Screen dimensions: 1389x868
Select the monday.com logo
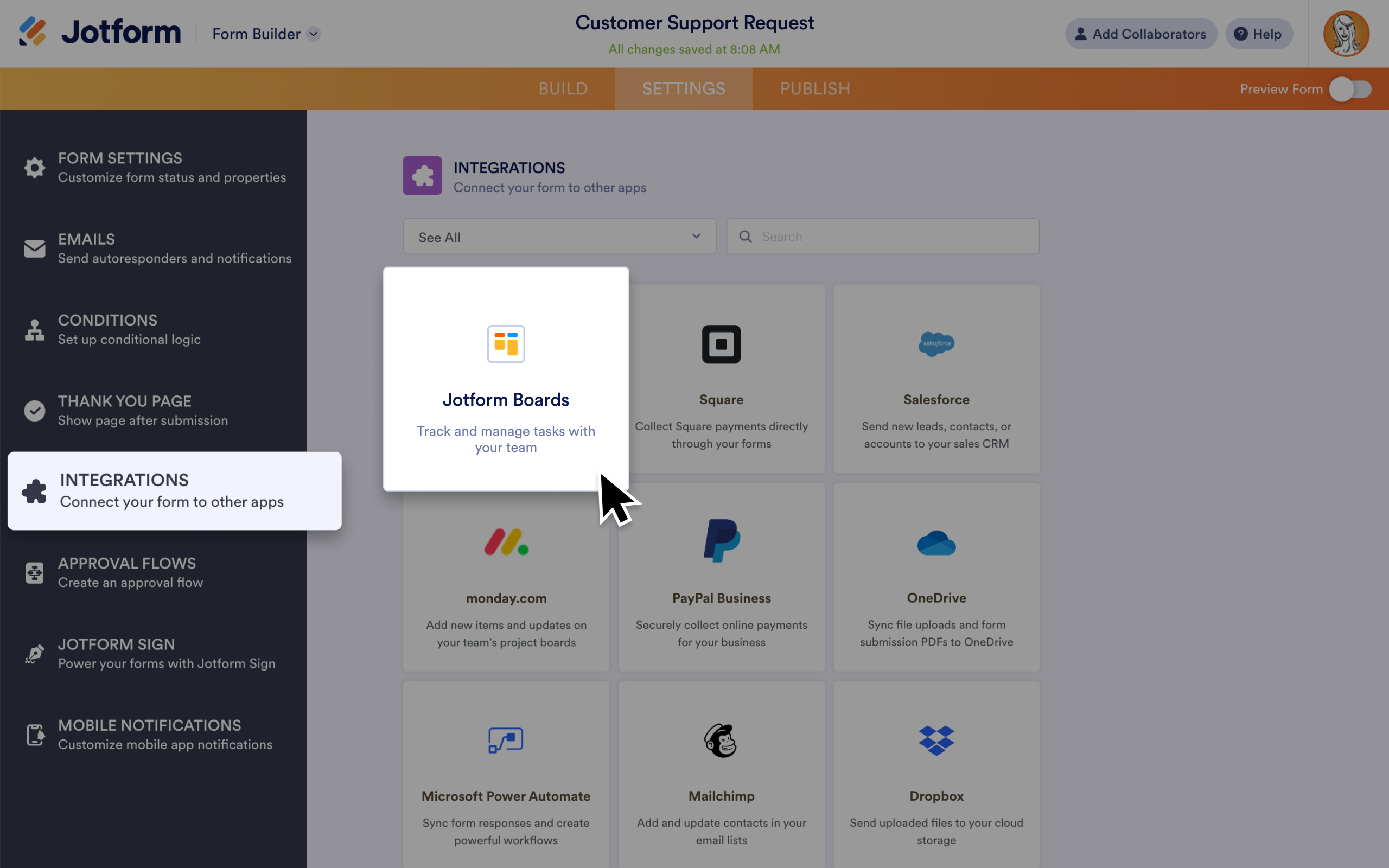(506, 542)
